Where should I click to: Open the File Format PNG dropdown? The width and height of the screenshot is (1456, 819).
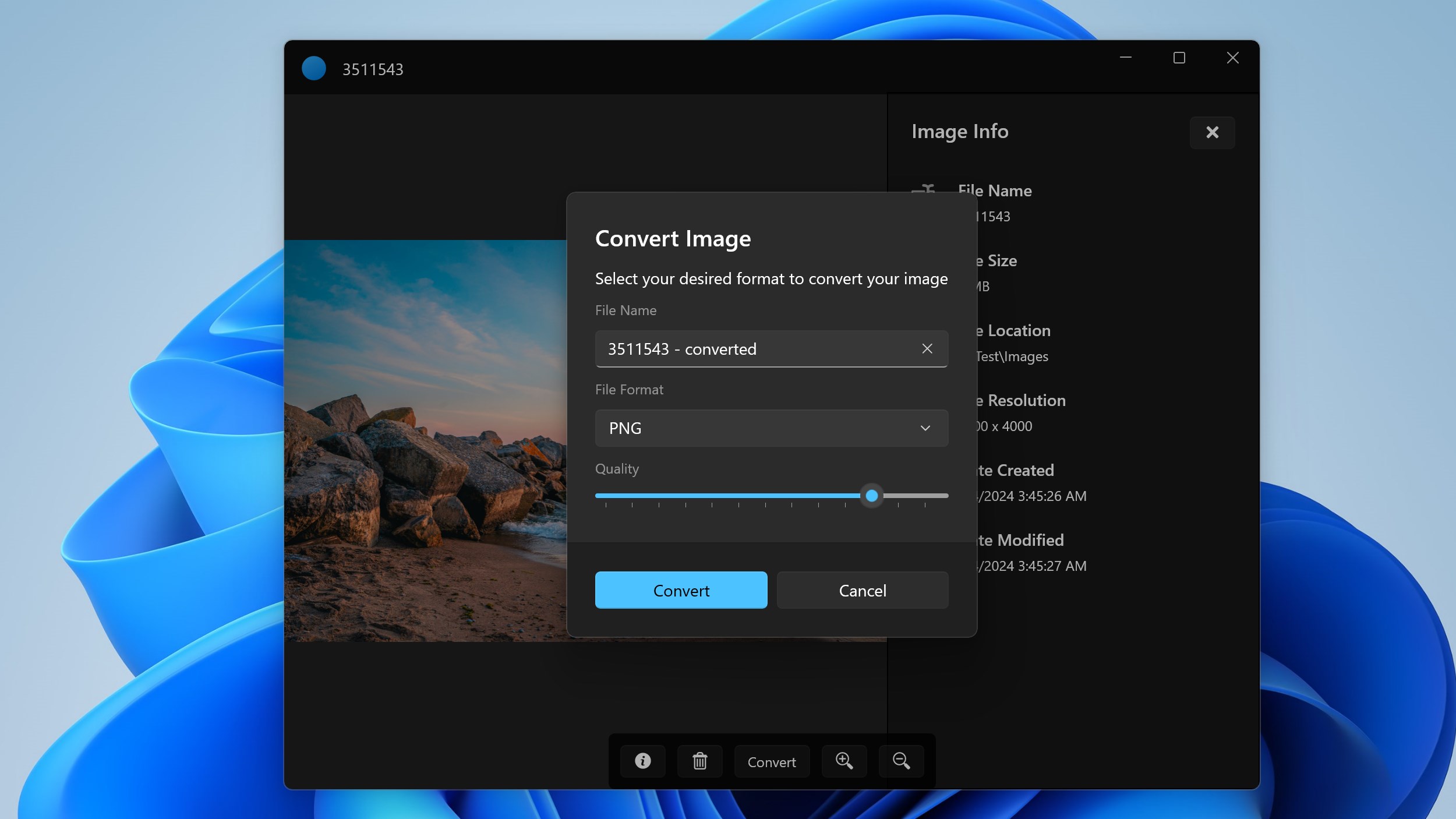click(771, 428)
